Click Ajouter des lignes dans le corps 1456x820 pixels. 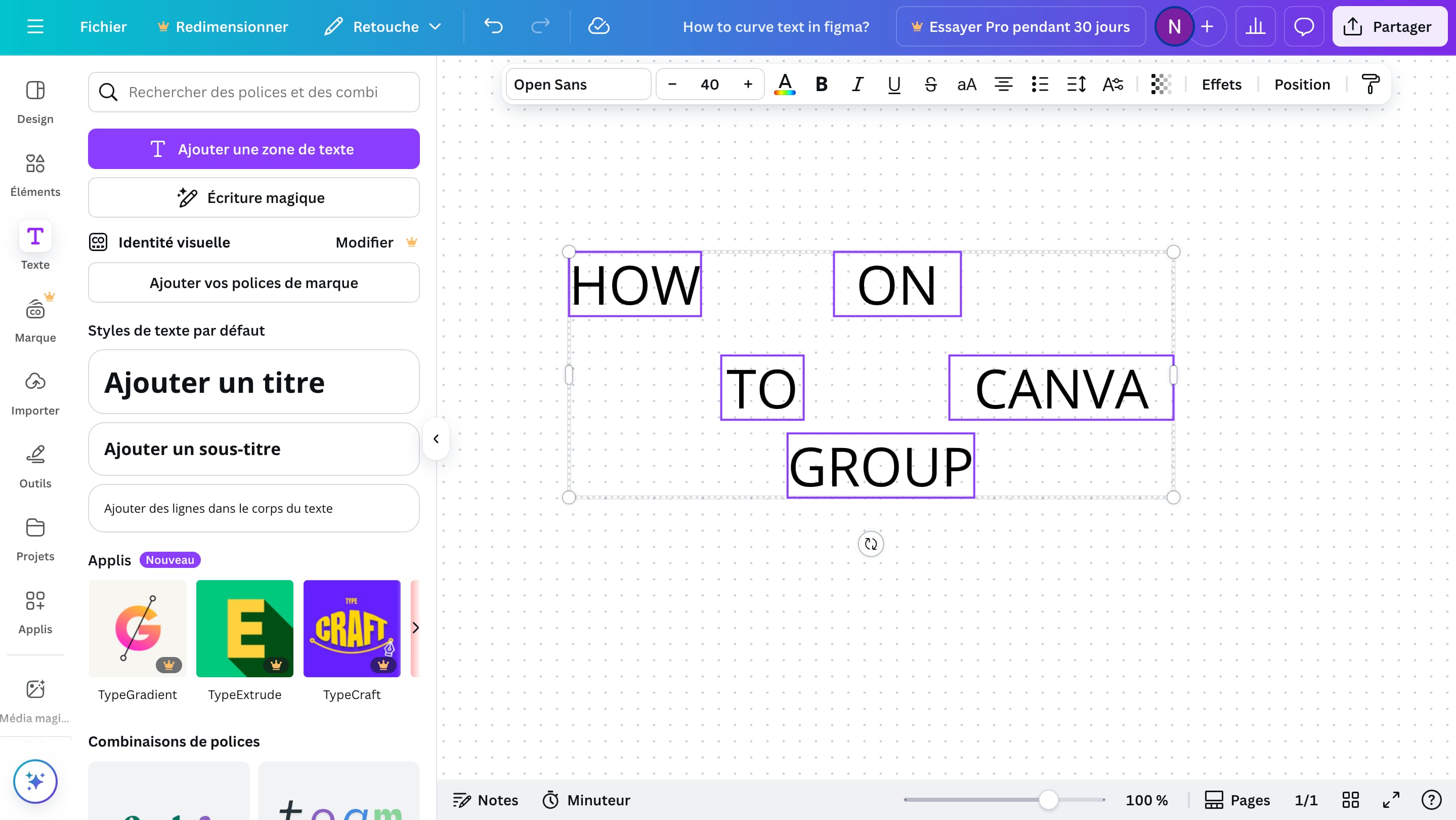coord(254,508)
